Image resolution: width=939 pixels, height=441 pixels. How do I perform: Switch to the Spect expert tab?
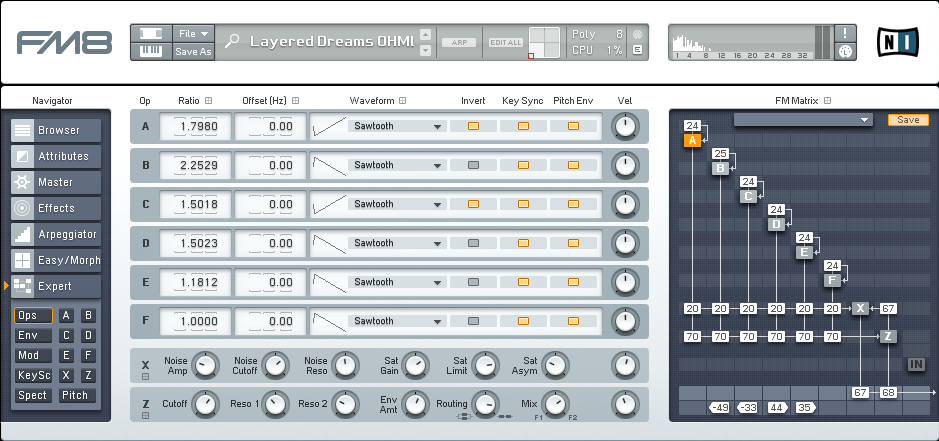click(34, 395)
